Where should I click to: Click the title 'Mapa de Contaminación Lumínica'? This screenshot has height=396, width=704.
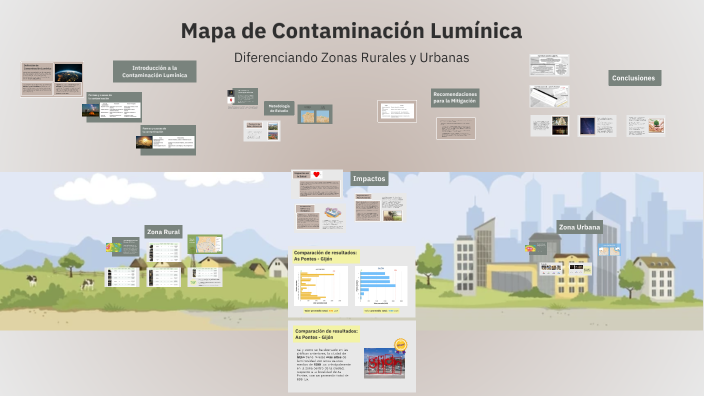(x=351, y=31)
